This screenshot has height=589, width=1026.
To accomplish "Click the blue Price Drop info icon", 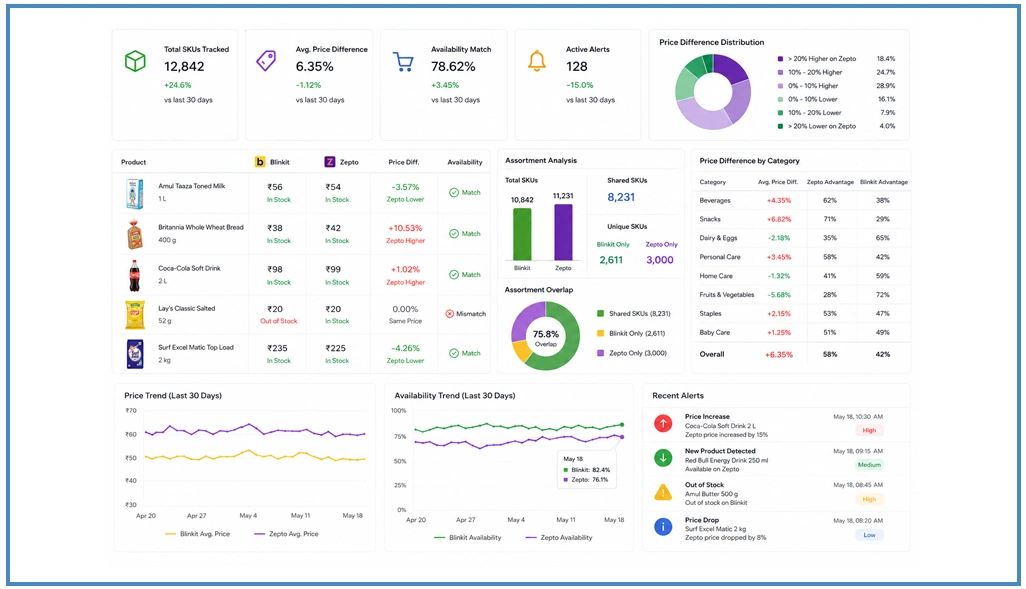I will (663, 526).
